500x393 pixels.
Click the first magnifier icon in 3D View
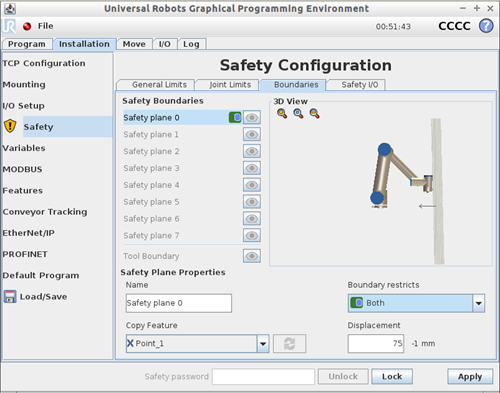[x=282, y=114]
